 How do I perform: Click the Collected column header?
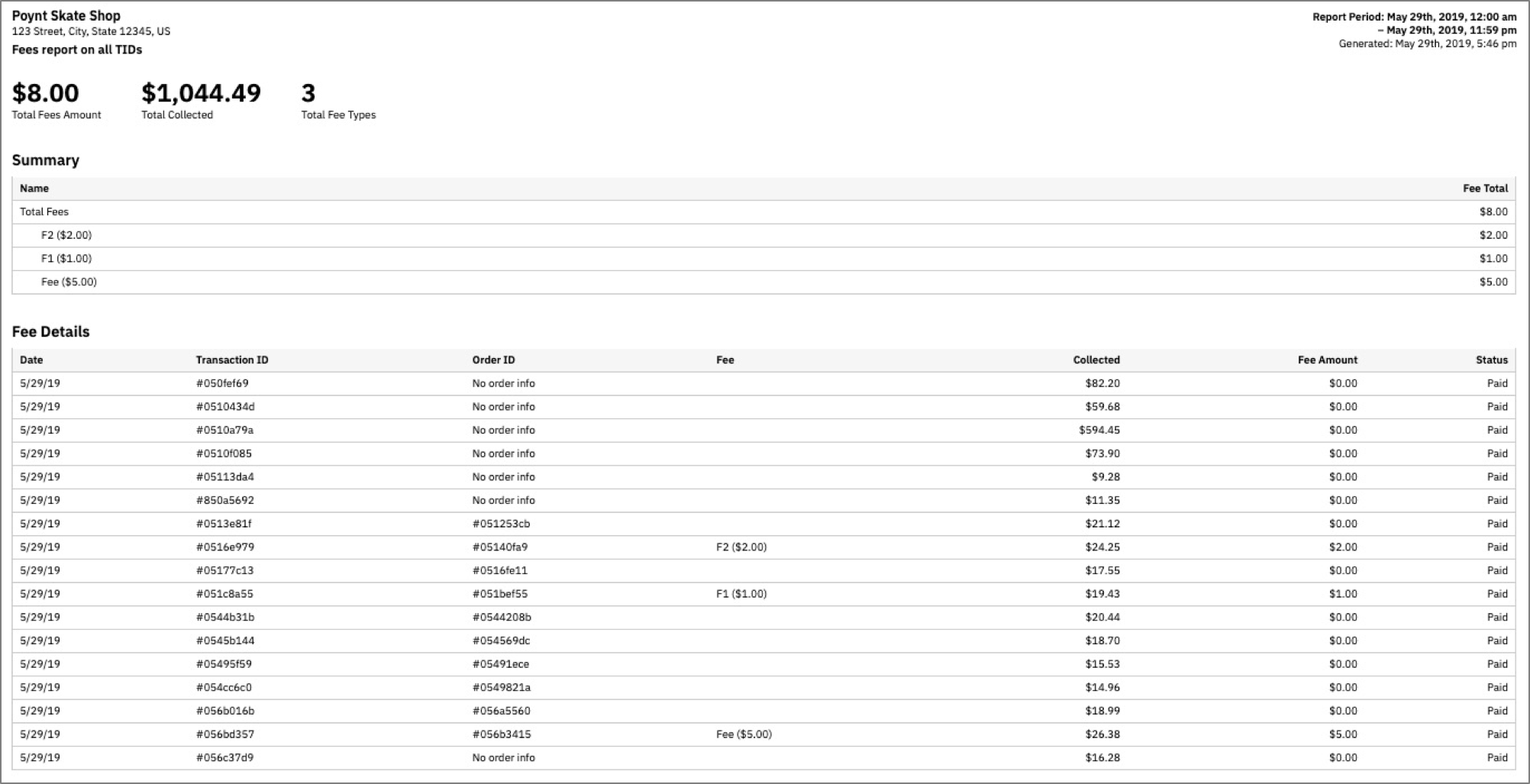tap(1096, 360)
